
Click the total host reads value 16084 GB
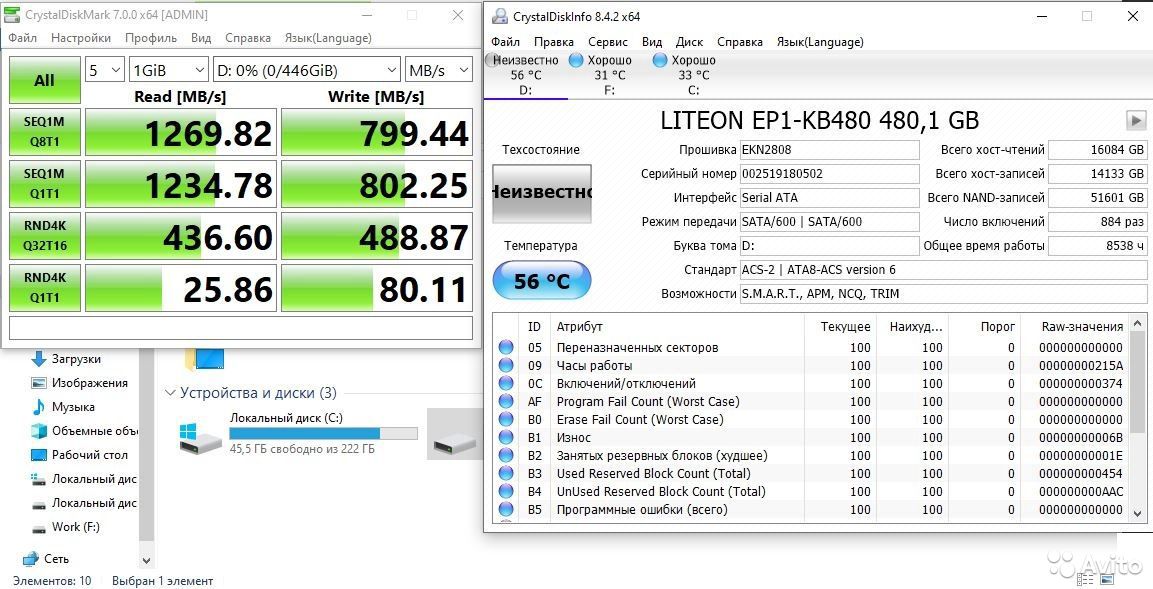(1097, 149)
